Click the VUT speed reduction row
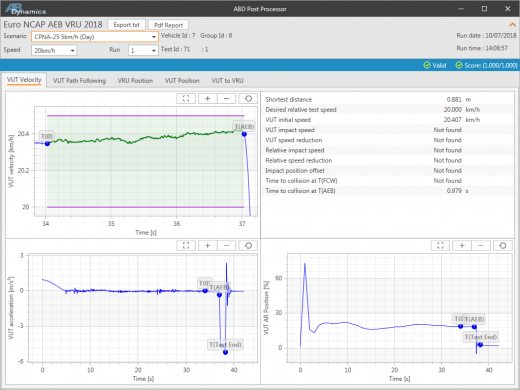The width and height of the screenshot is (520, 390). [388, 140]
